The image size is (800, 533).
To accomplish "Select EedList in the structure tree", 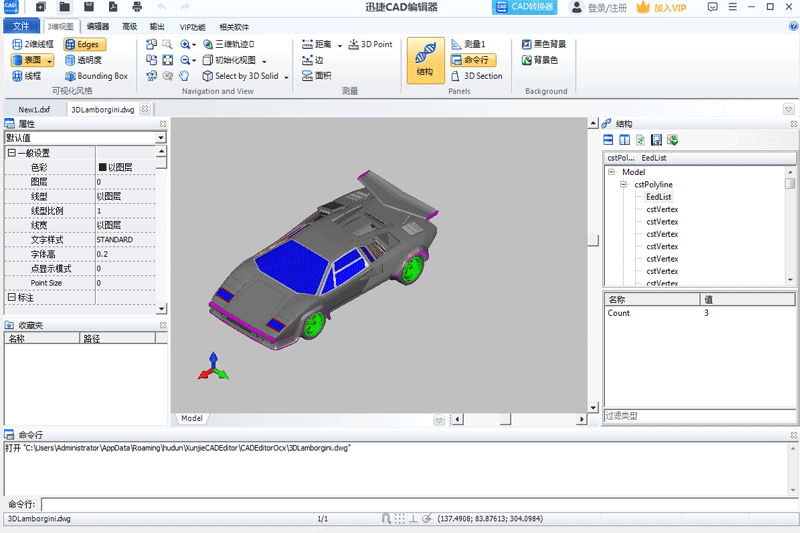I will (659, 197).
